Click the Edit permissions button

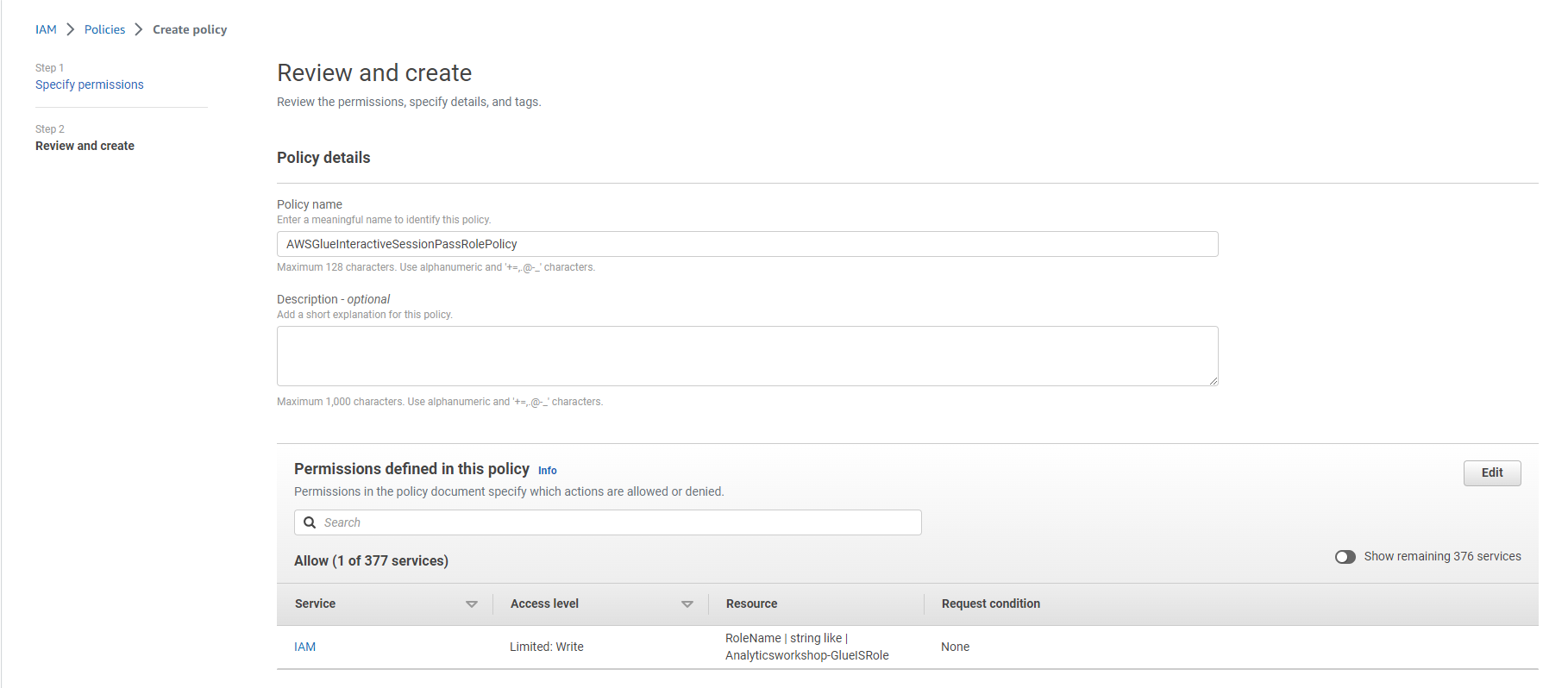coord(1491,472)
